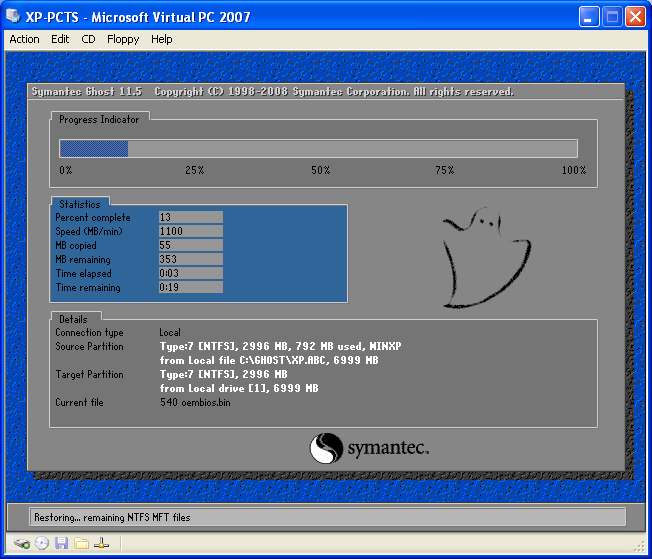Click the 'Speed (MB/min)' label

click(x=89, y=231)
